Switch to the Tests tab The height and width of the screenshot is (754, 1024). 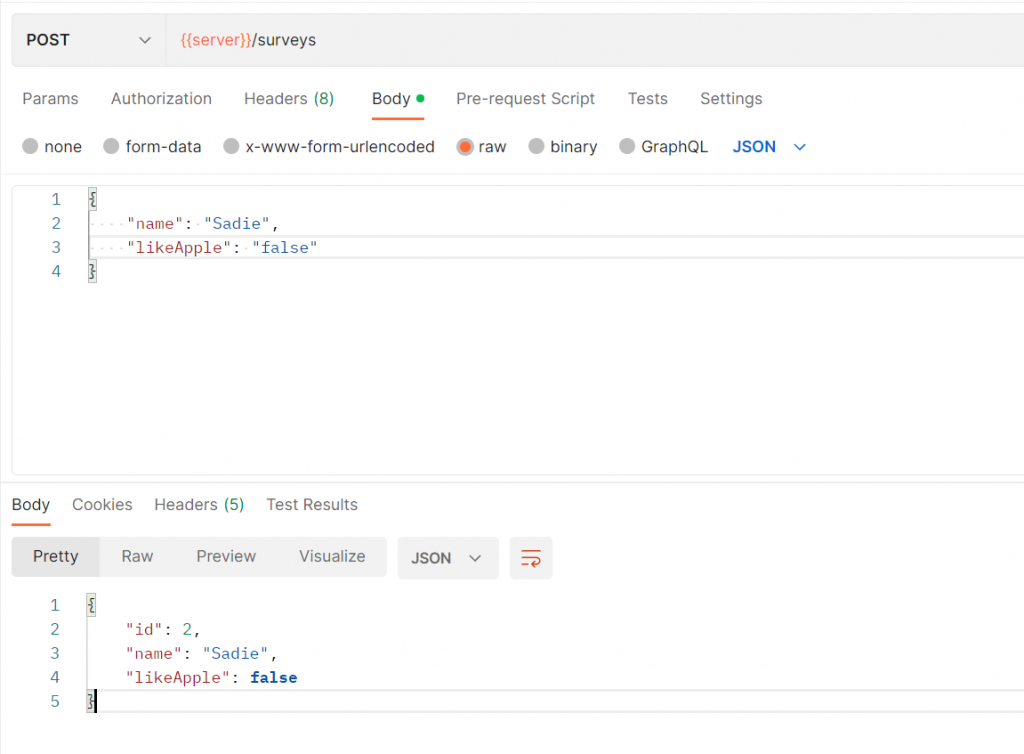[647, 99]
